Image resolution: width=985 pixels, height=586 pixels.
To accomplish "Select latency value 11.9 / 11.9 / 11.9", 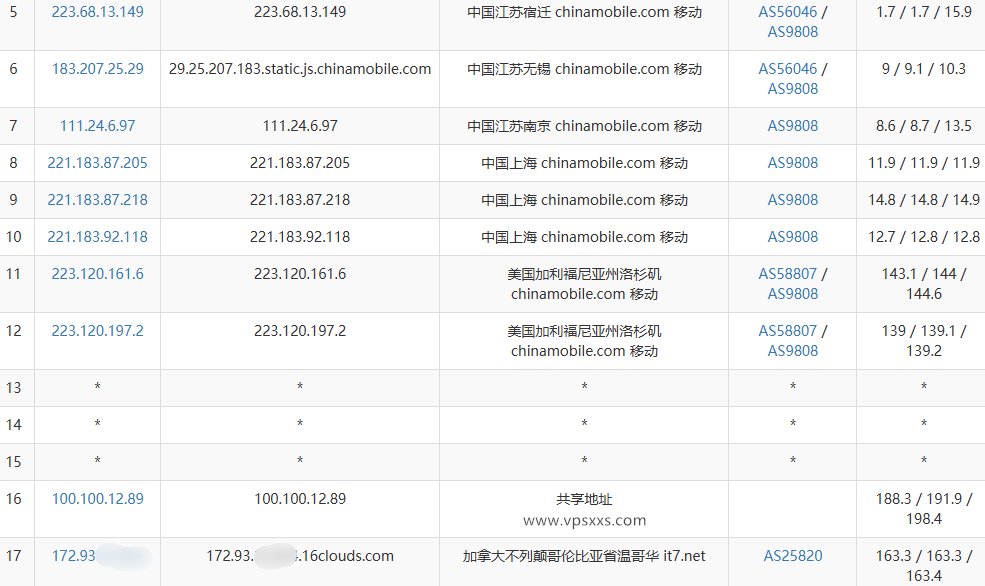I will [923, 163].
